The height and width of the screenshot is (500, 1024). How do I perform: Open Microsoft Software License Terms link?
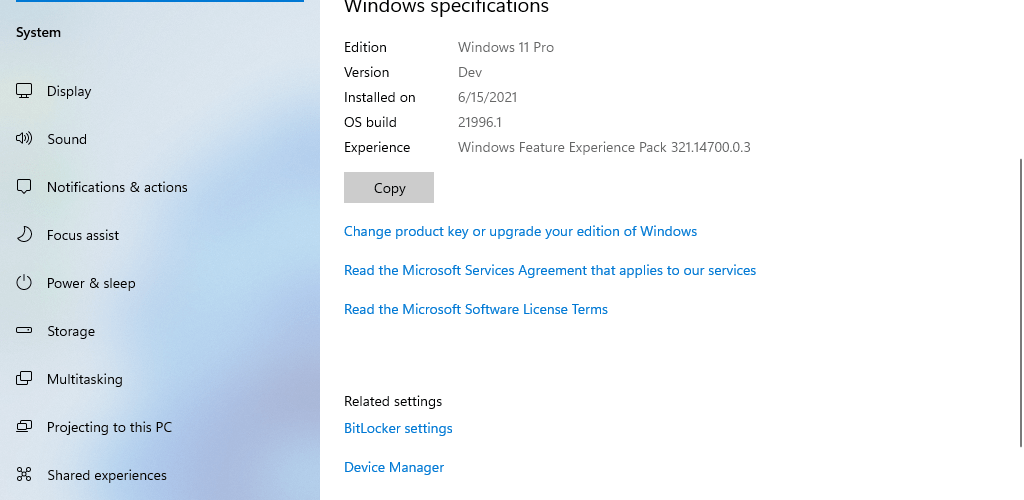point(475,309)
